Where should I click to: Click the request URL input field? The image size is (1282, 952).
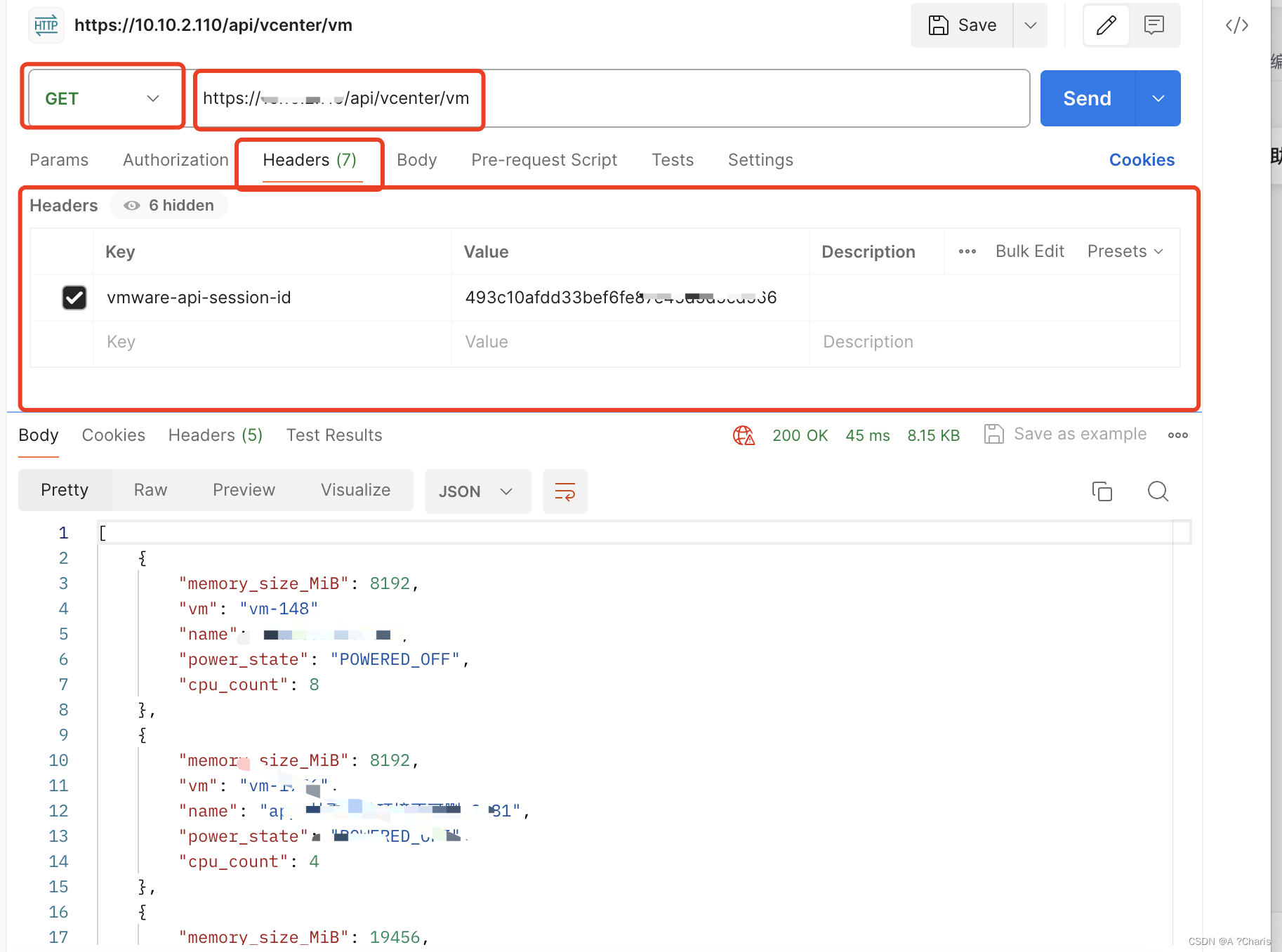(612, 98)
